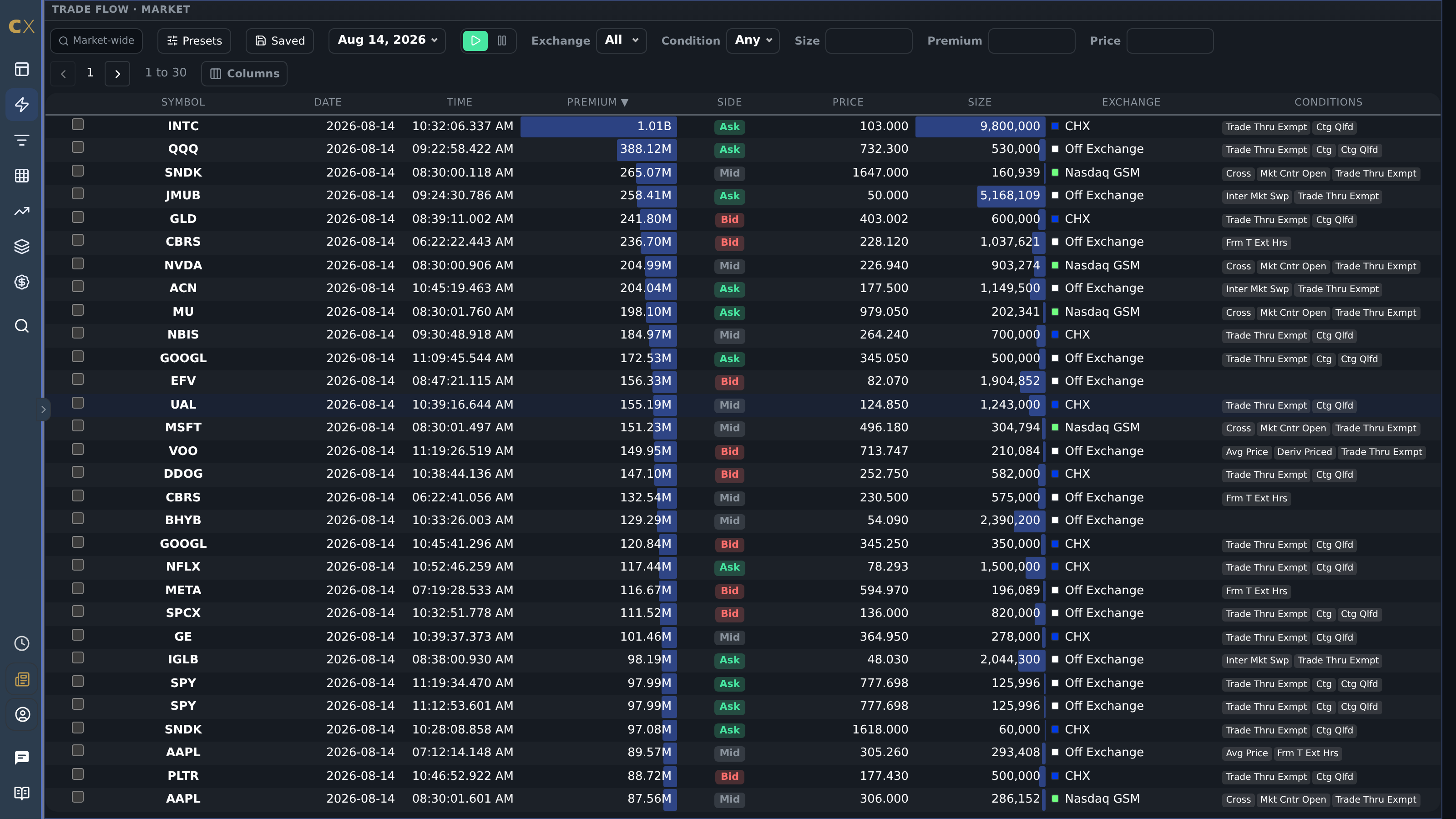Open the Columns chooser button

(244, 73)
